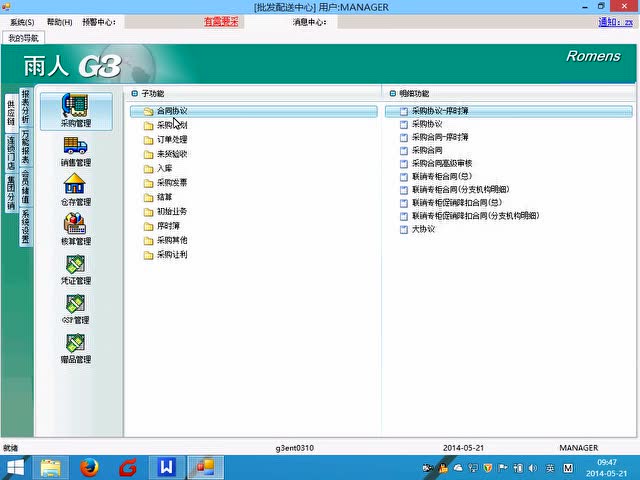
Task: Open the red G app in taskbar
Action: click(x=128, y=468)
